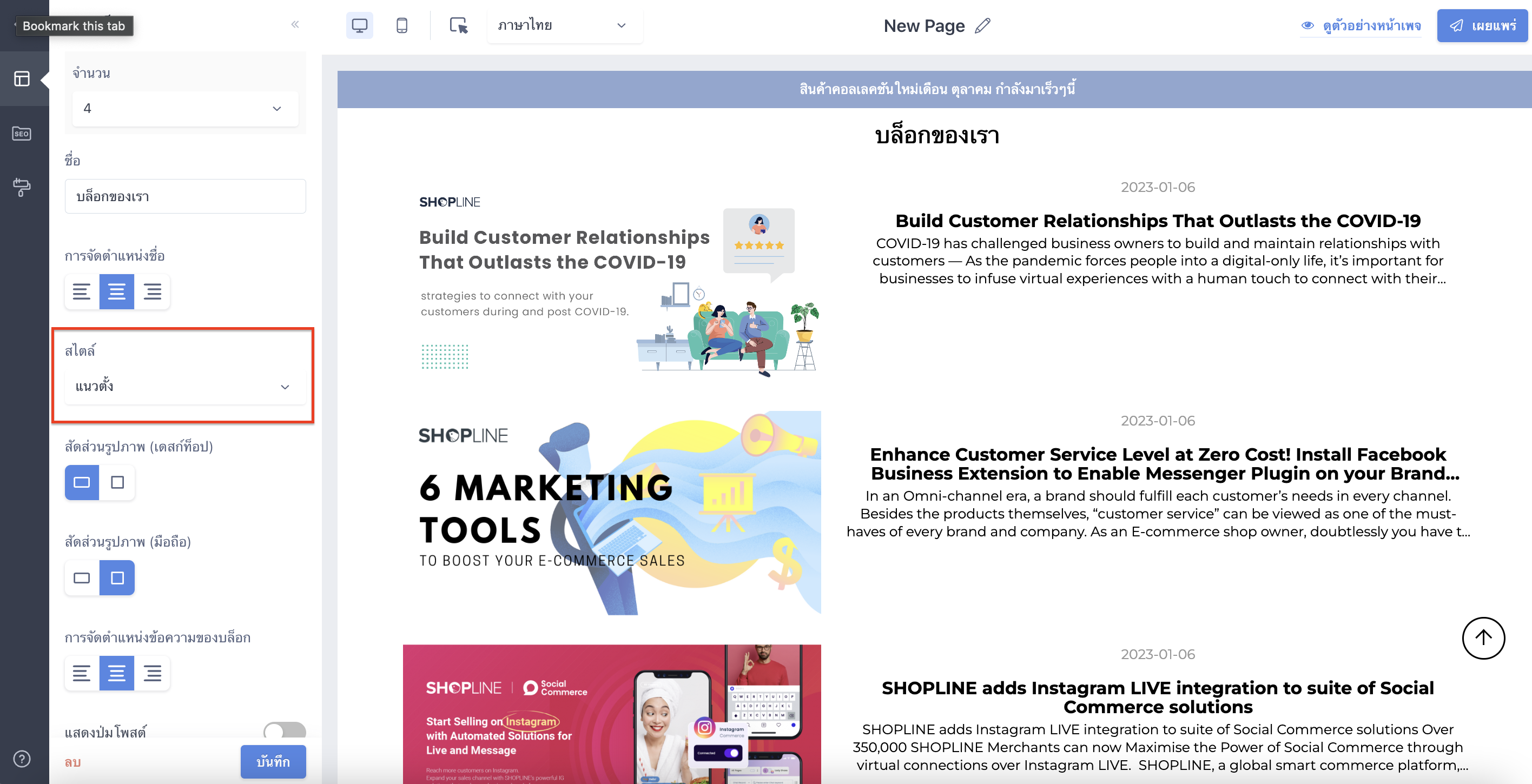This screenshot has width=1532, height=784.
Task: Click the การจัดตำแหน่งชื่อ label
Action: (115, 256)
